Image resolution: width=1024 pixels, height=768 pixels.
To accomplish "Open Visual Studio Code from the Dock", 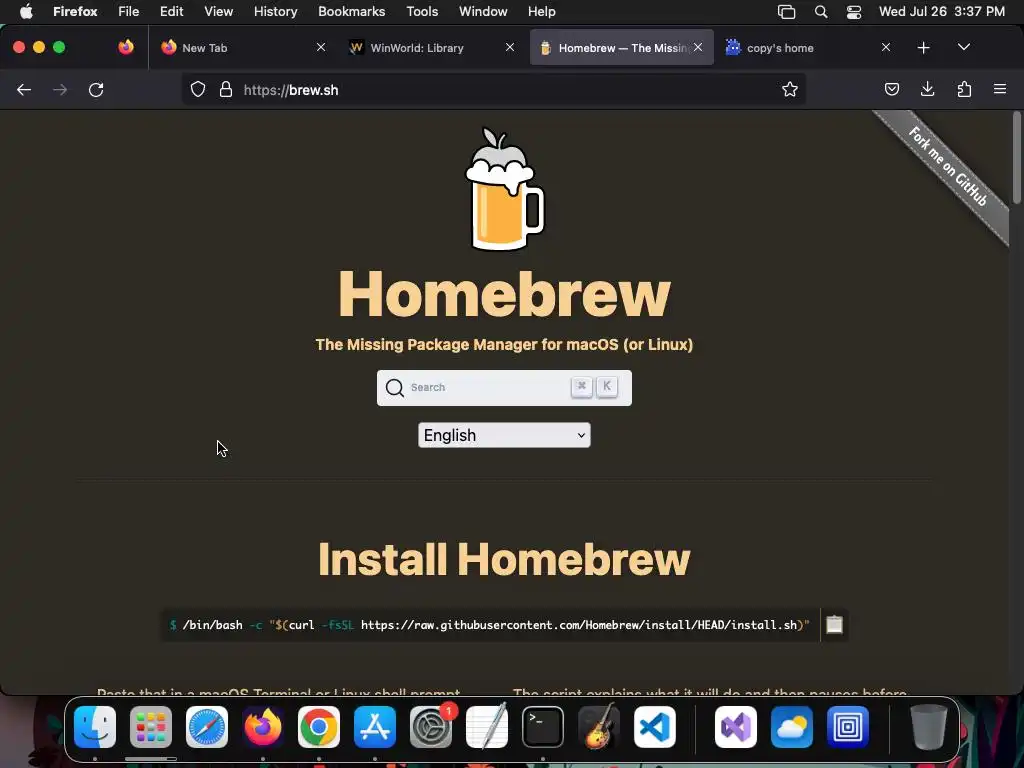I will 655,727.
